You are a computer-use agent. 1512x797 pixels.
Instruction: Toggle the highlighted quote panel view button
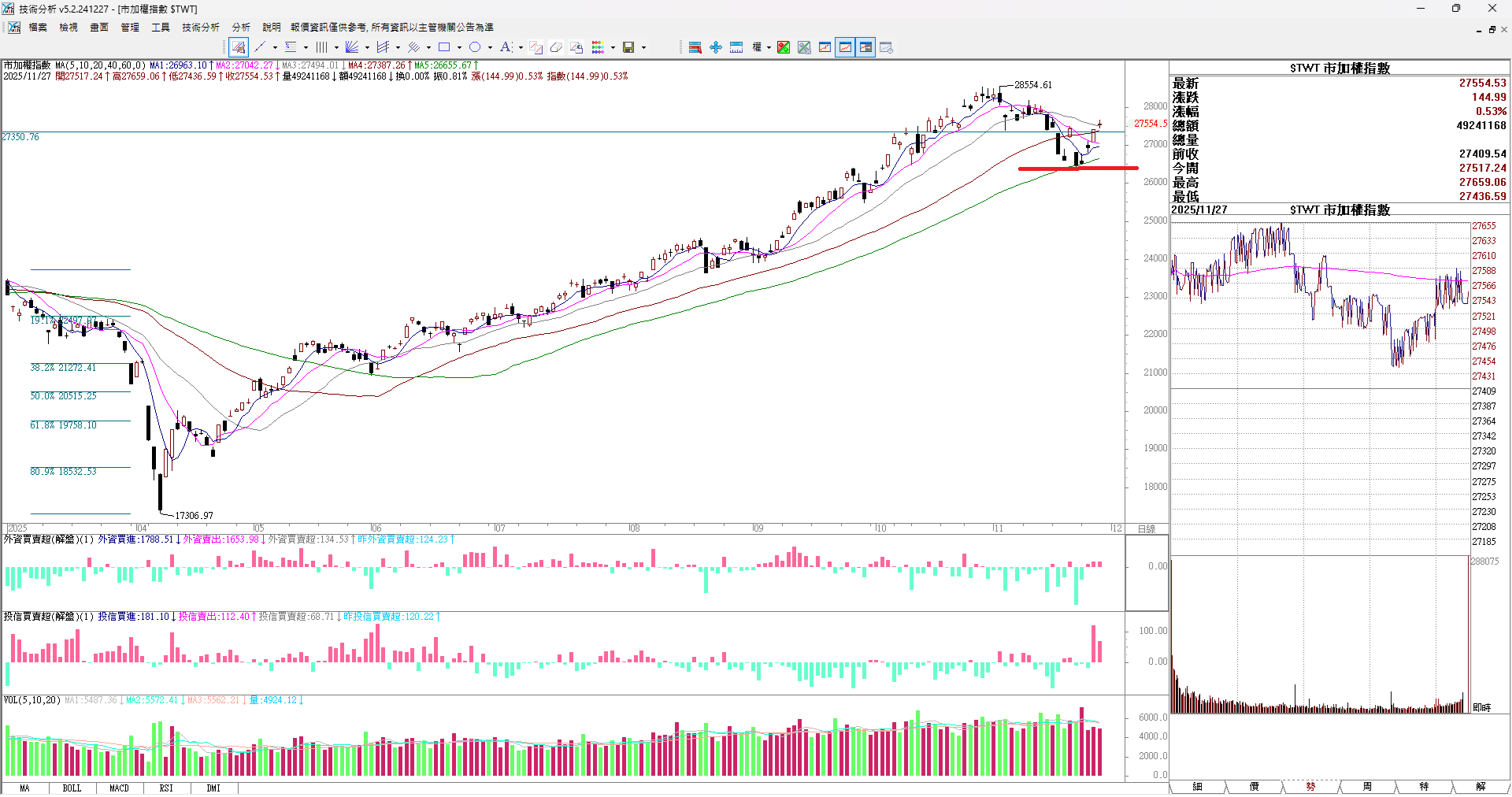point(865,47)
